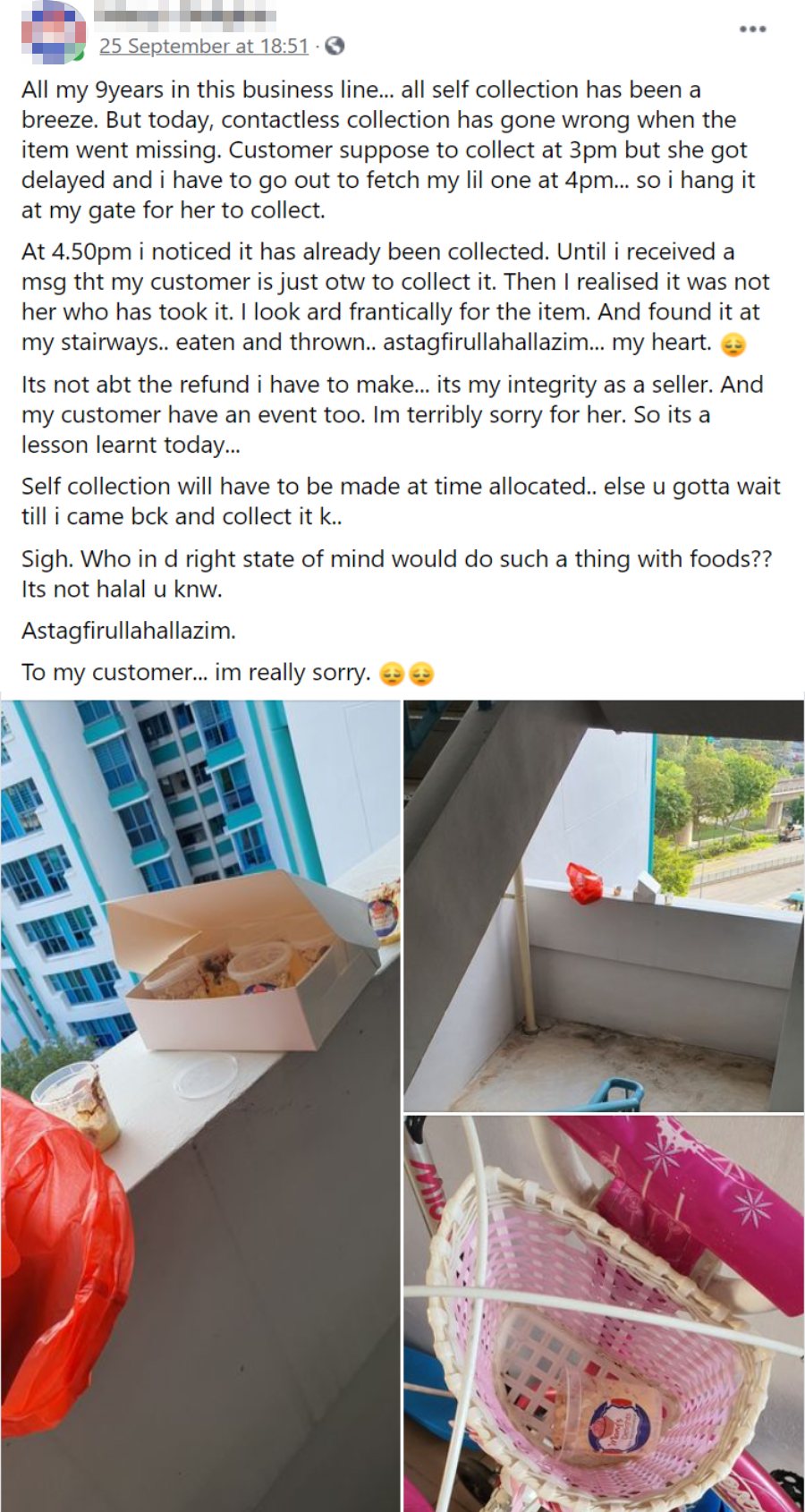The width and height of the screenshot is (805, 1512).
Task: Select the paragraph starting "At 4.50pm"
Action: pyautogui.click(x=395, y=297)
